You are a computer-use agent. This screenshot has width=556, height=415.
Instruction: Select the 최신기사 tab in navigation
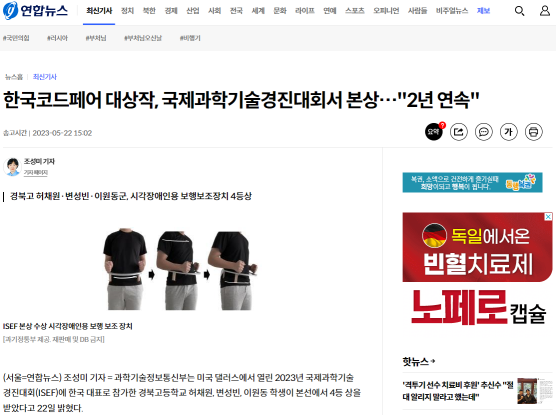(x=99, y=11)
